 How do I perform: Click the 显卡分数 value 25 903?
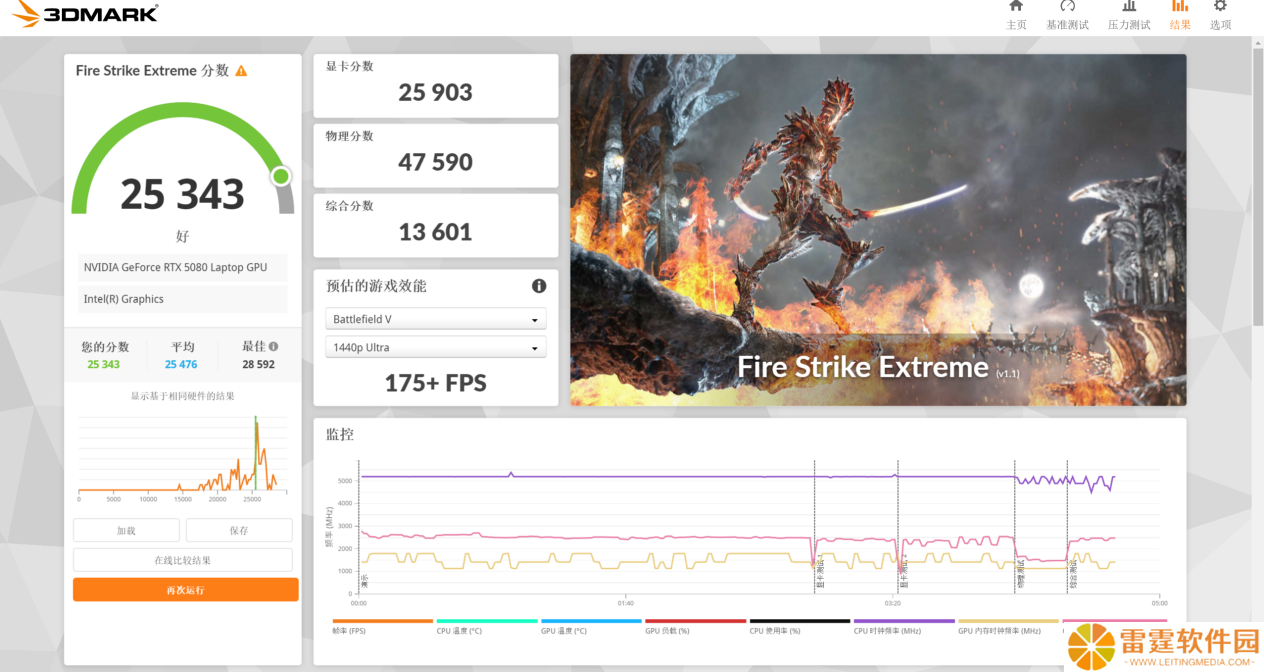pyautogui.click(x=435, y=93)
